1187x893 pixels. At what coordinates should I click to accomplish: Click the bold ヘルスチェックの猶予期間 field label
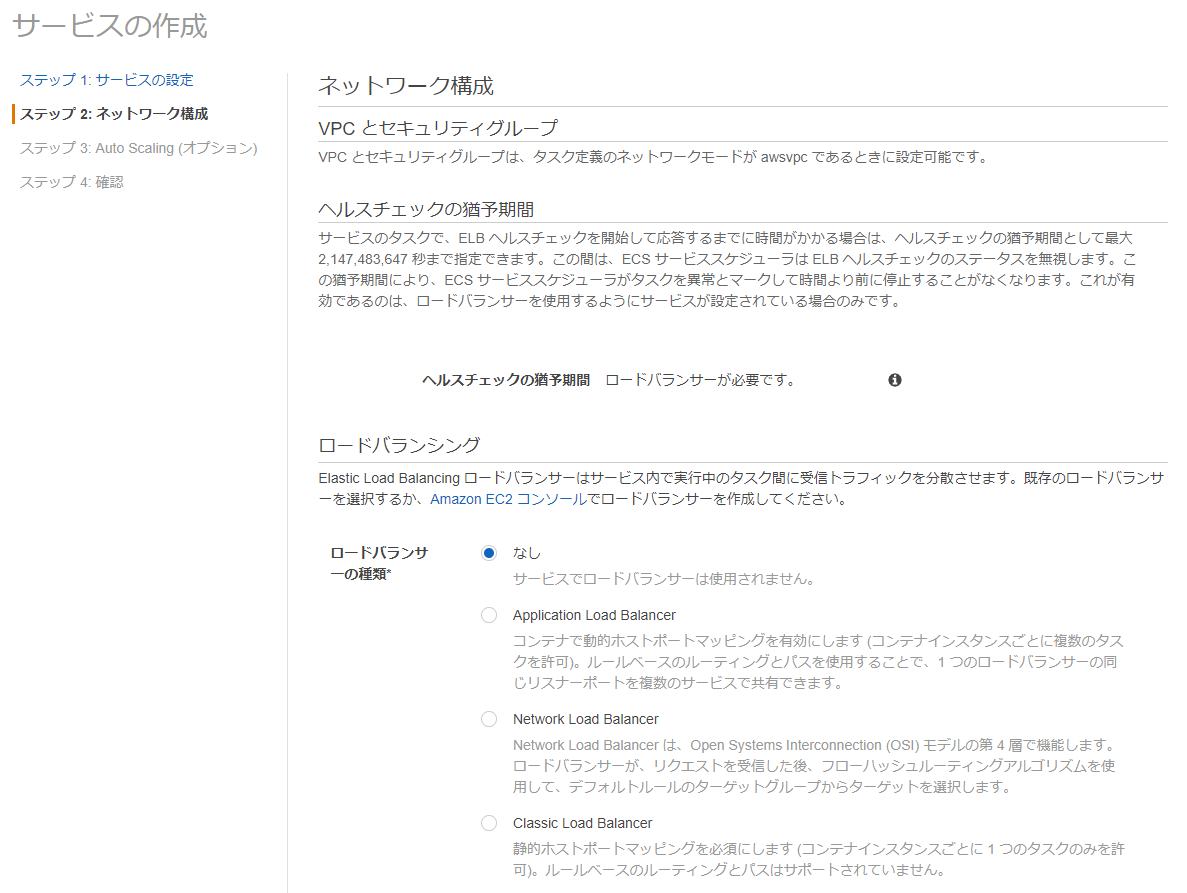pyautogui.click(x=506, y=380)
